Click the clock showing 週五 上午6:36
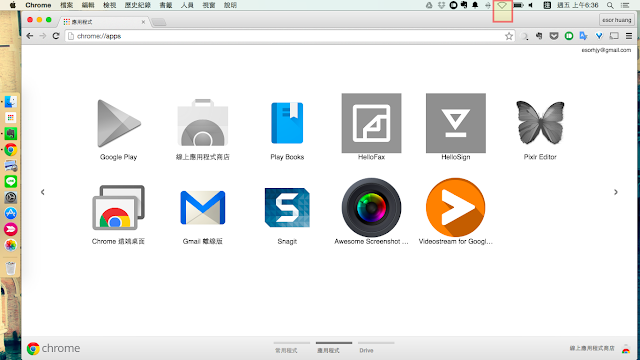Screen dimensions: 640x360 (x=578, y=5)
